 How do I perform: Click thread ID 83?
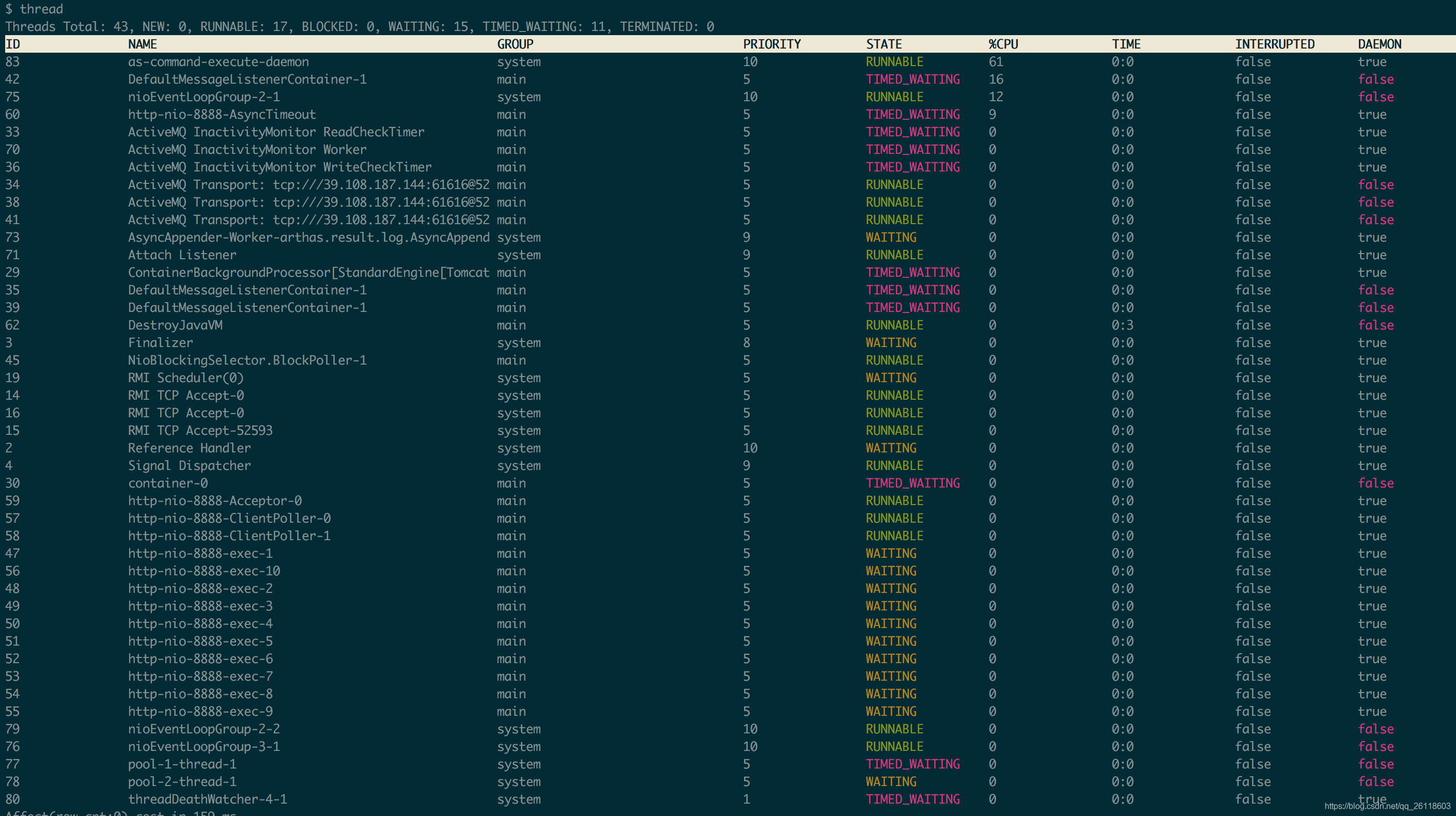(x=12, y=61)
